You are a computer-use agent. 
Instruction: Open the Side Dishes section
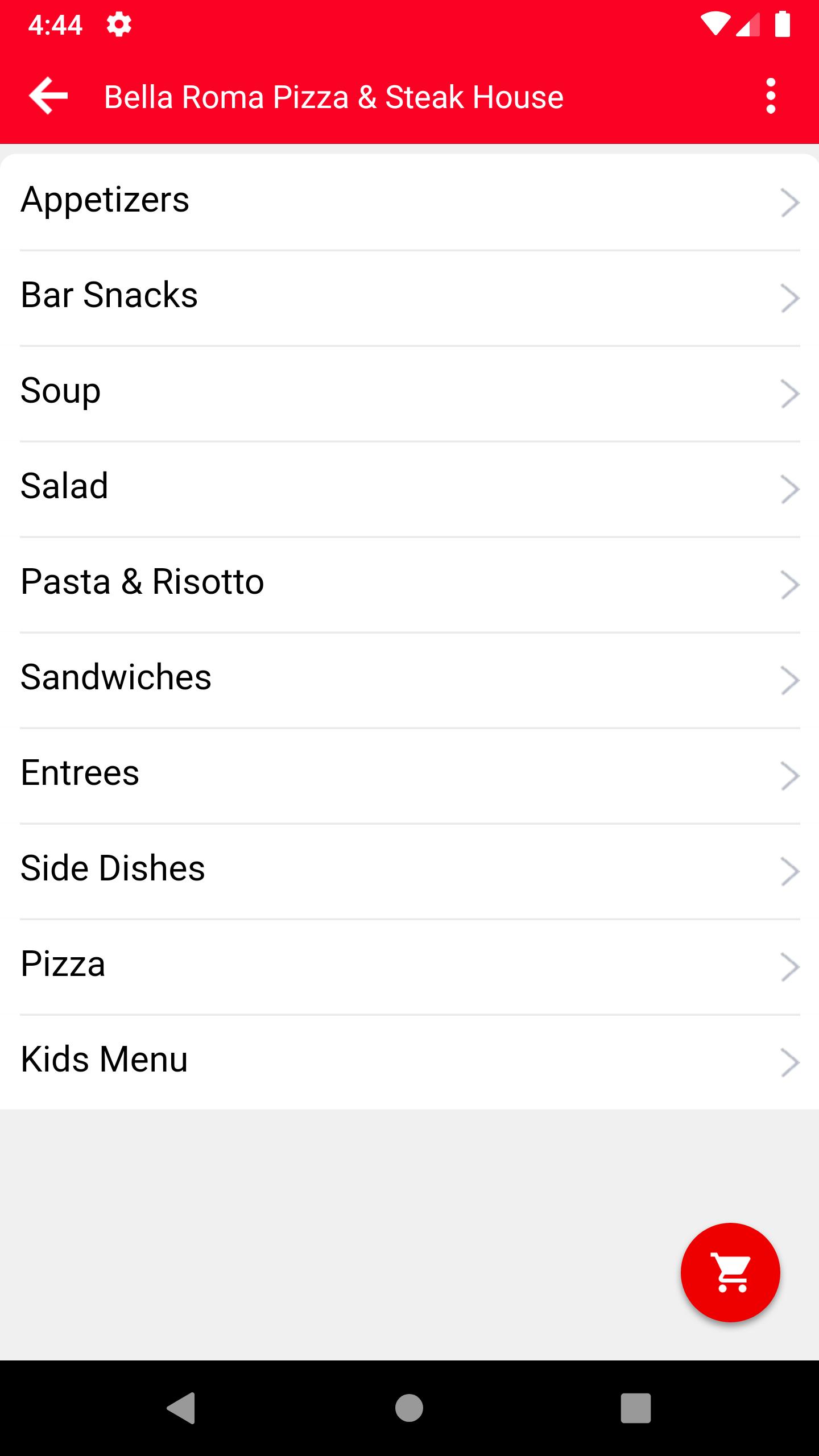(x=409, y=871)
